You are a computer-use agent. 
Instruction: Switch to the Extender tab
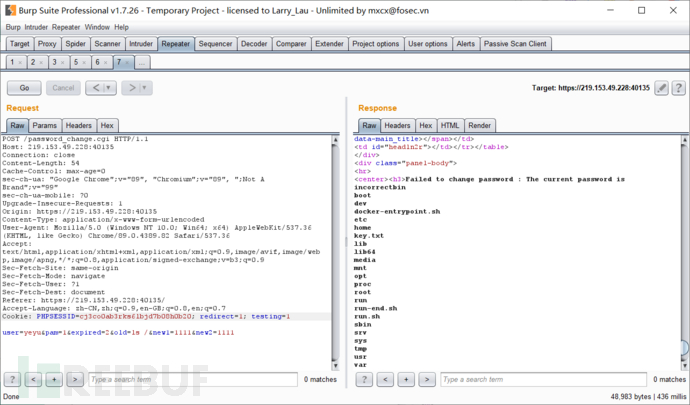329,44
